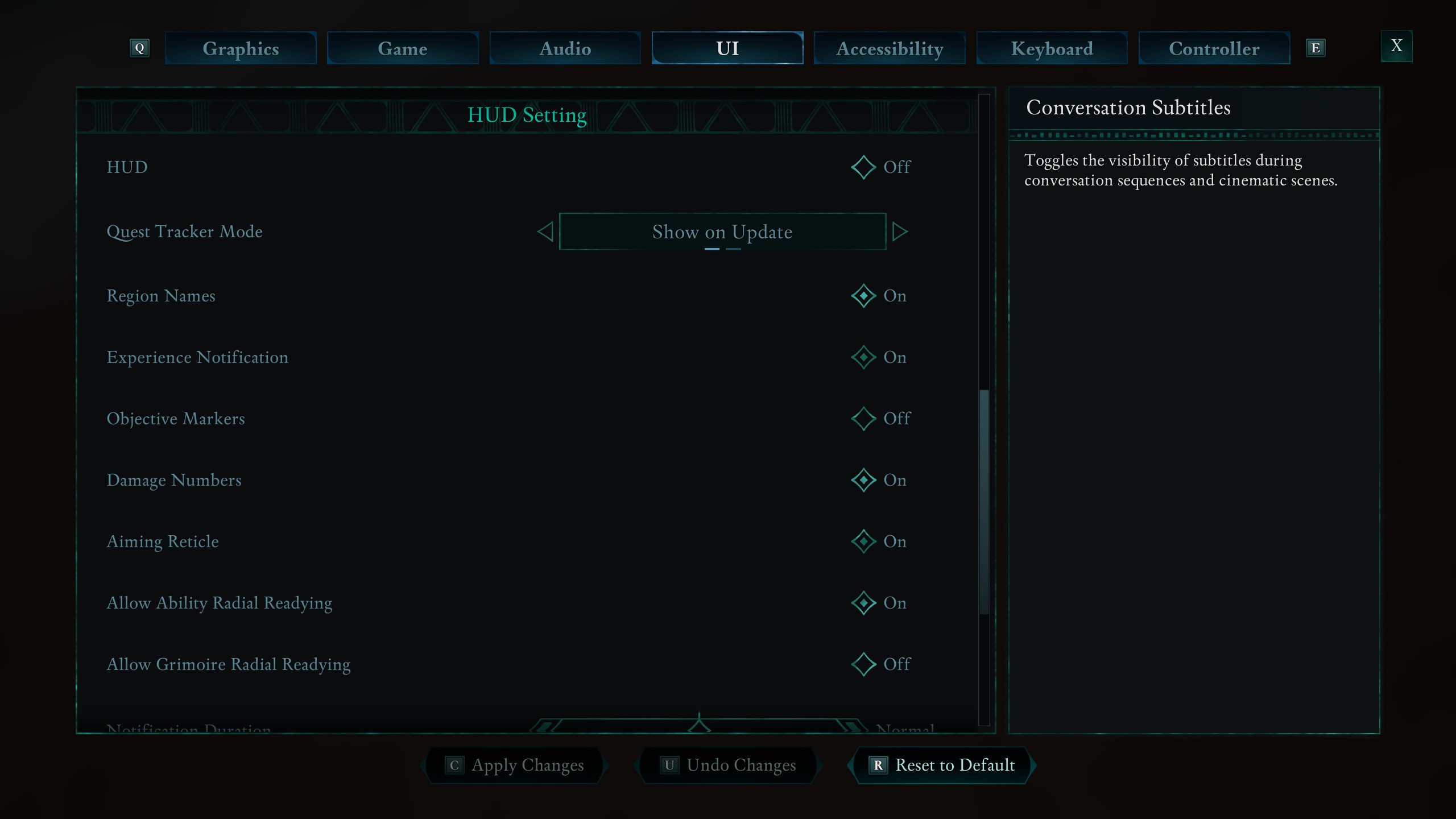Click the diamond icon next to Region Names

coord(862,295)
